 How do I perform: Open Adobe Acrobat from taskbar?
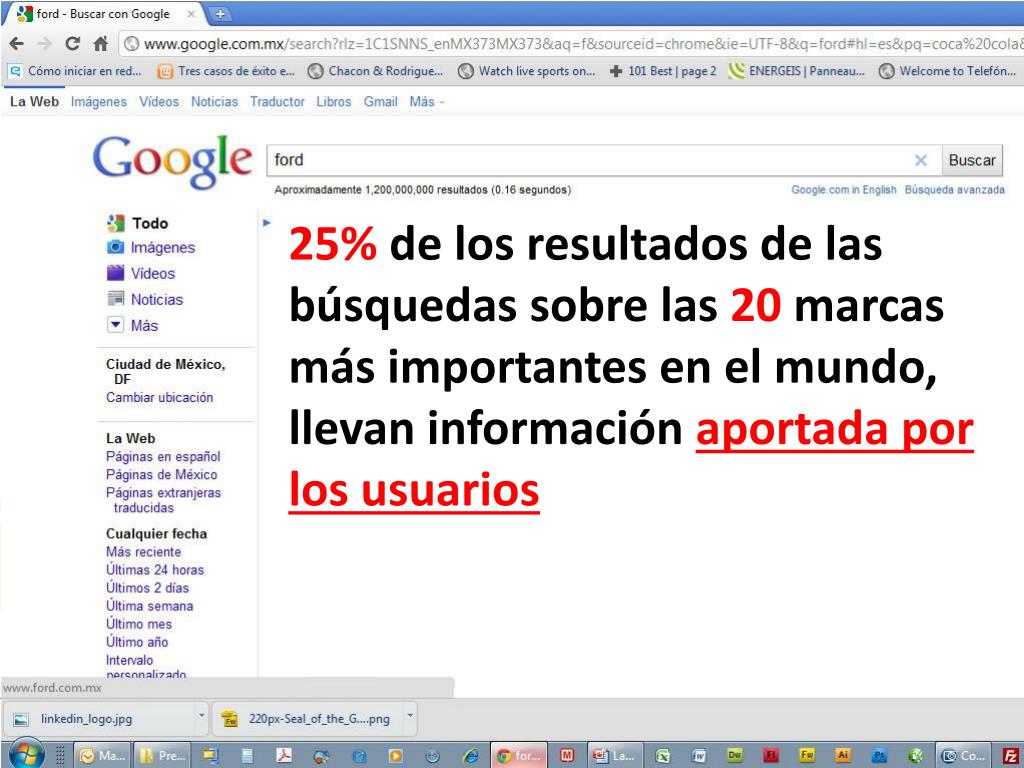(x=283, y=756)
